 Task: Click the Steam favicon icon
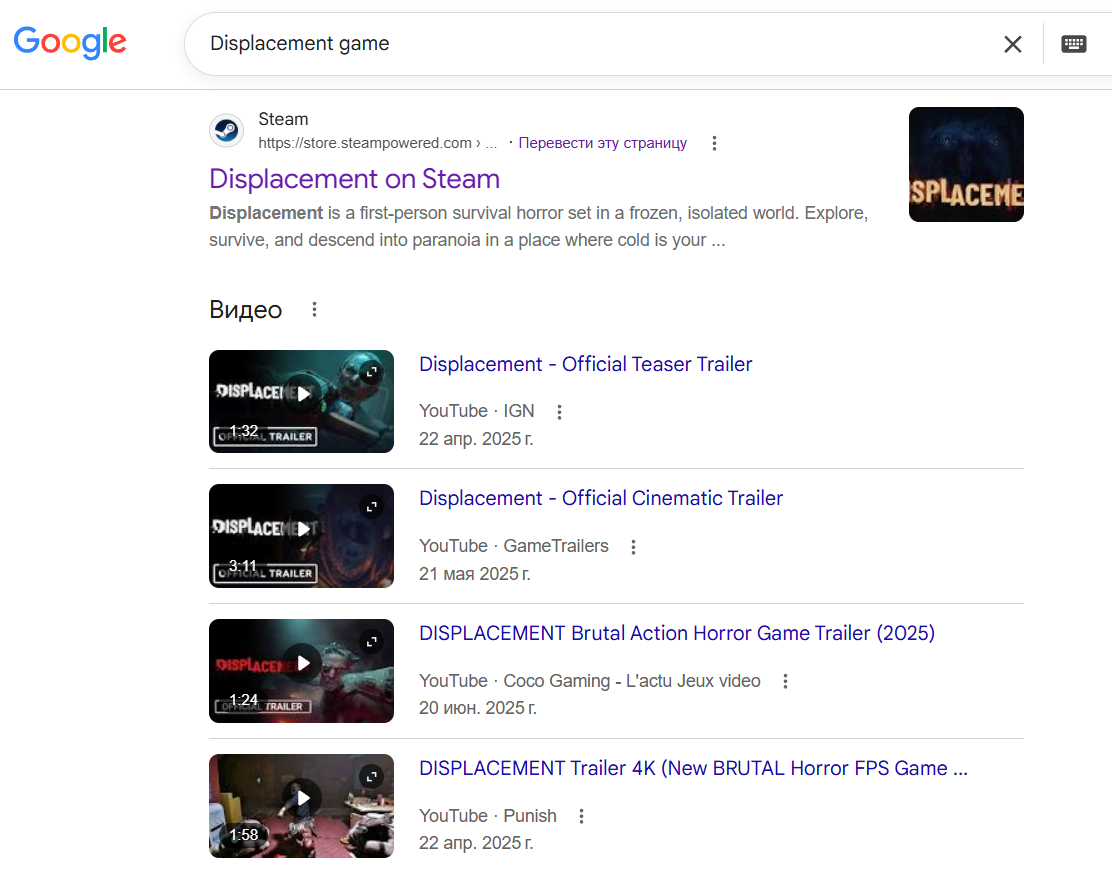pyautogui.click(x=227, y=131)
